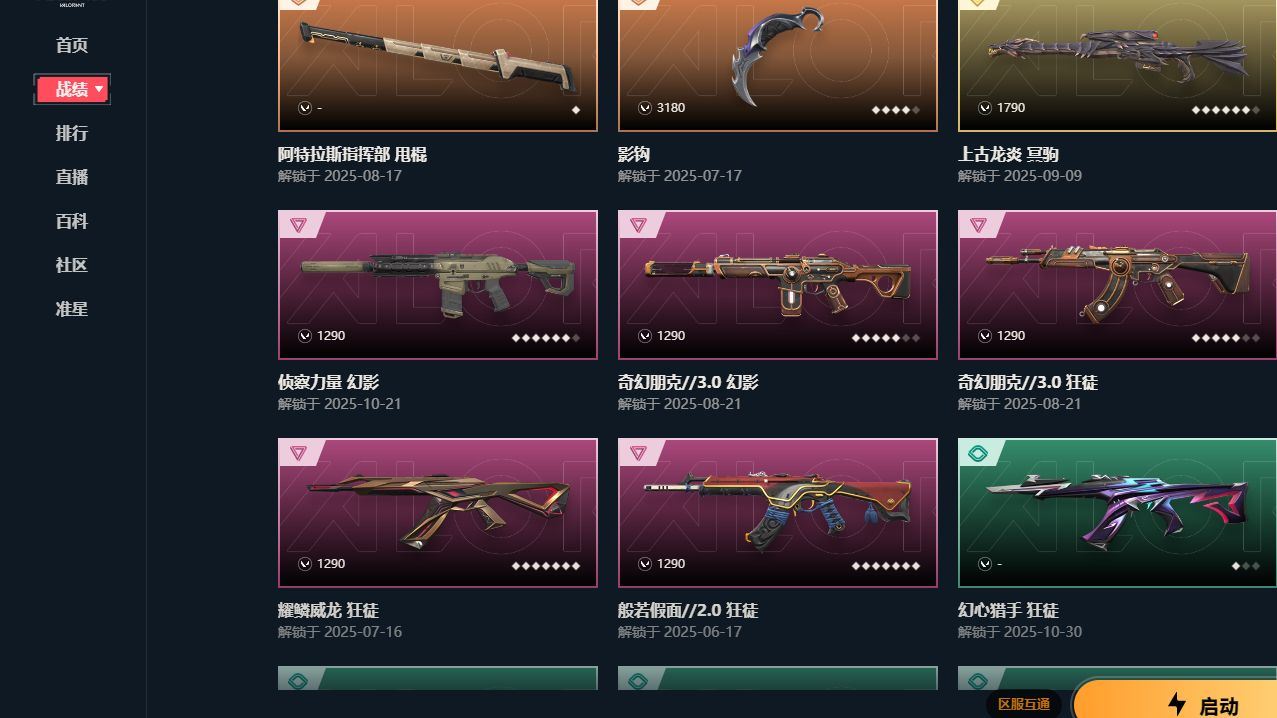The width and height of the screenshot is (1277, 718).
Task: Click the tier badge icon on 幻心猎手 狂徒 card
Action: (x=978, y=453)
